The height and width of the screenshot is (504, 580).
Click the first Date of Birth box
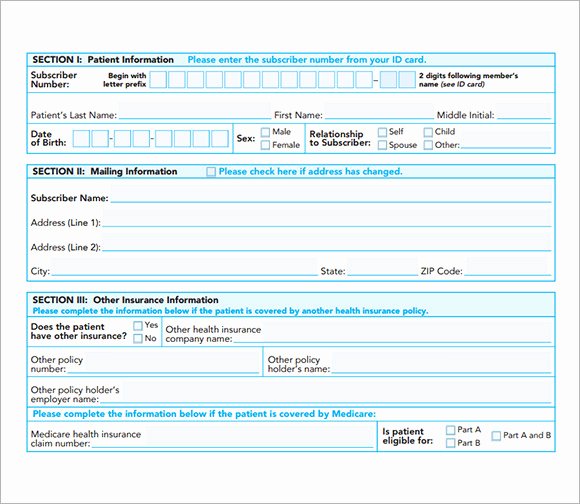81,139
